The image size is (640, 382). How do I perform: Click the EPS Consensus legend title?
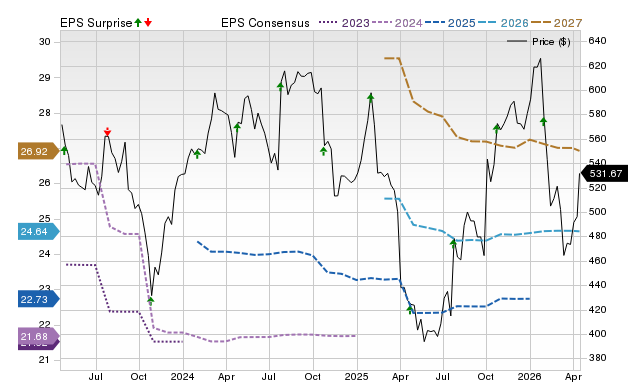click(265, 23)
